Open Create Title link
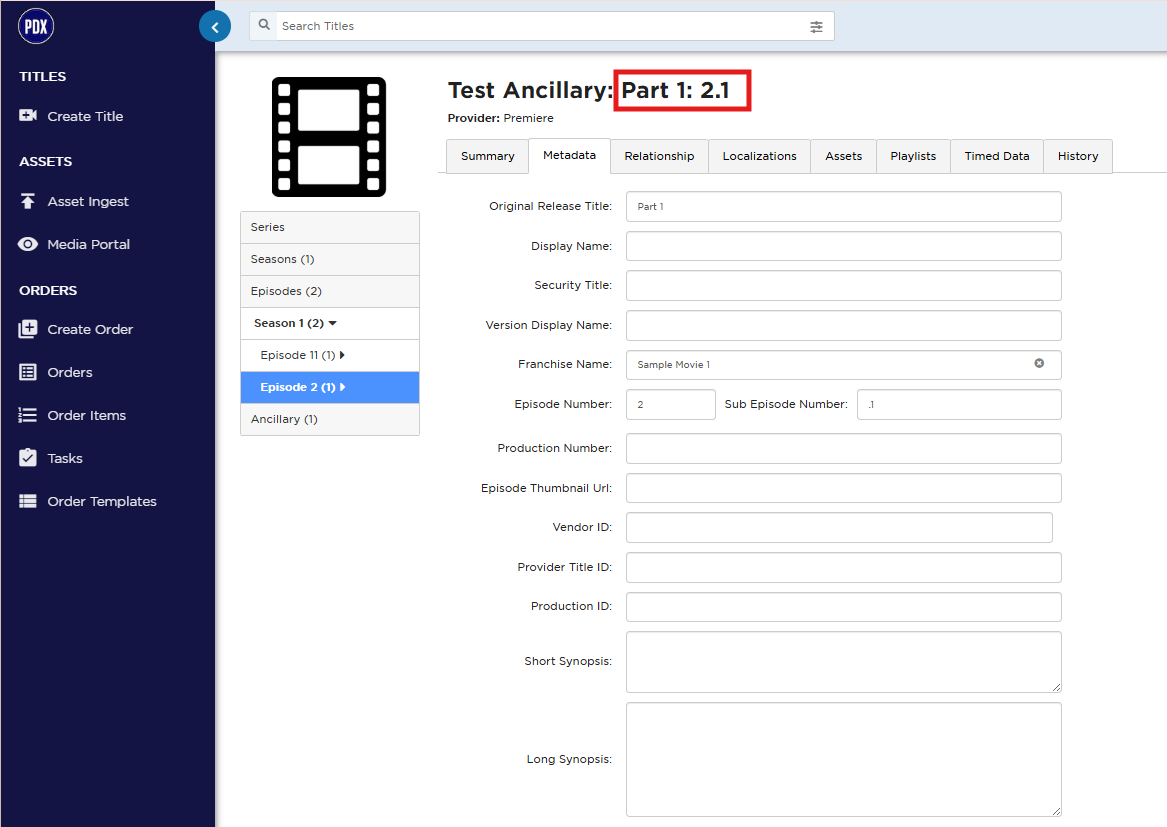 pos(86,116)
